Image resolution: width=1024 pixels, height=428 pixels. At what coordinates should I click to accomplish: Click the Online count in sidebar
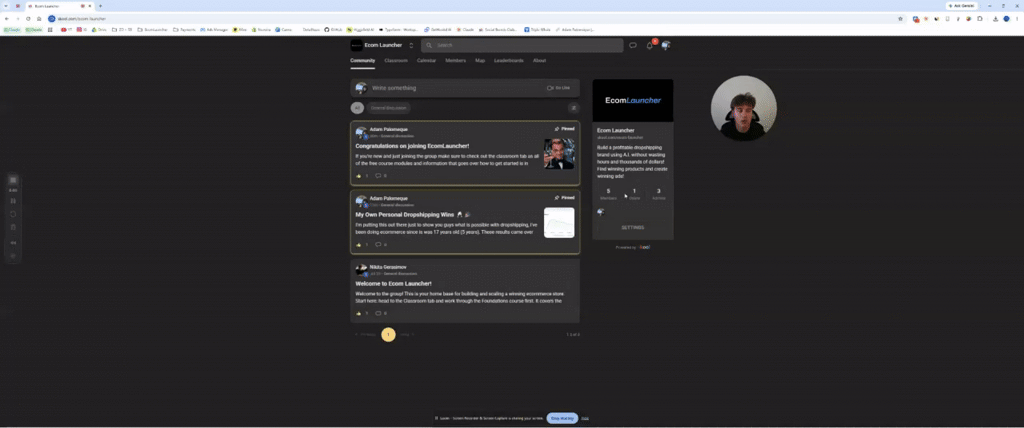click(633, 193)
